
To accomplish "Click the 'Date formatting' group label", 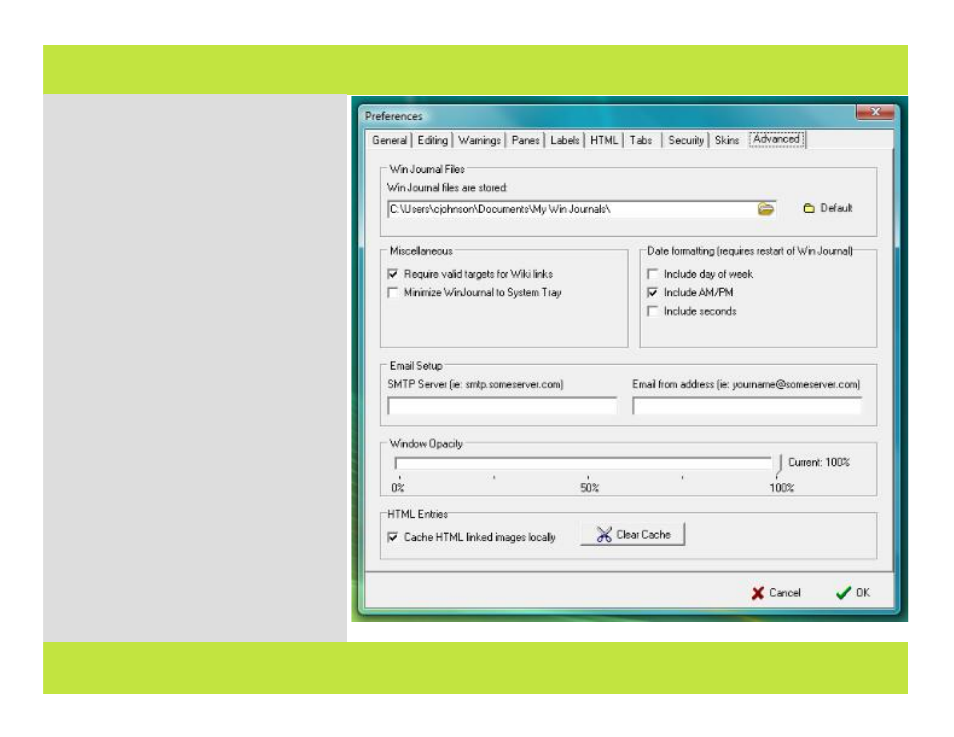I will pos(750,251).
